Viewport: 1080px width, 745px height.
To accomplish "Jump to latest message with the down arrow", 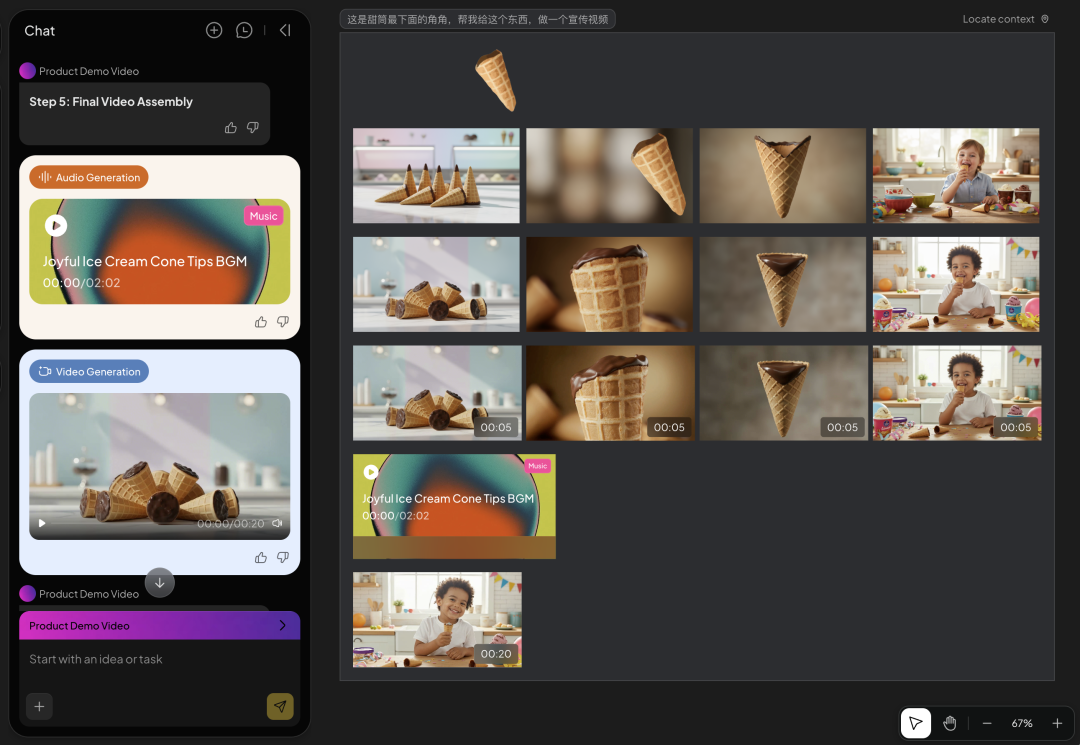I will 159,583.
